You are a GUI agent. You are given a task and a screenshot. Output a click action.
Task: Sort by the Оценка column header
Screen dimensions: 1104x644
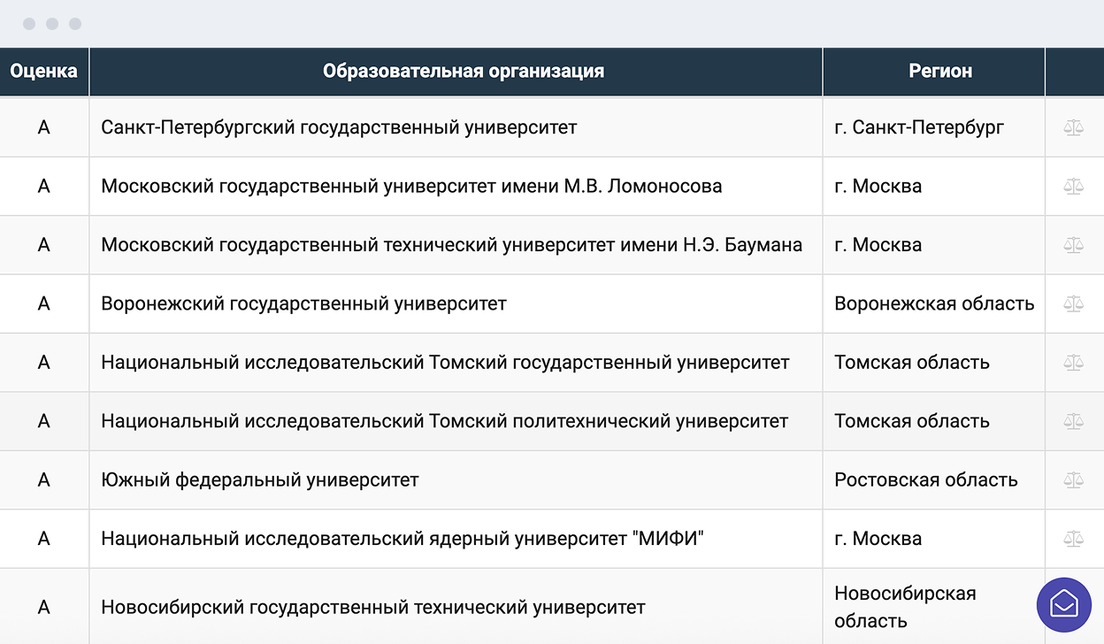click(x=44, y=71)
